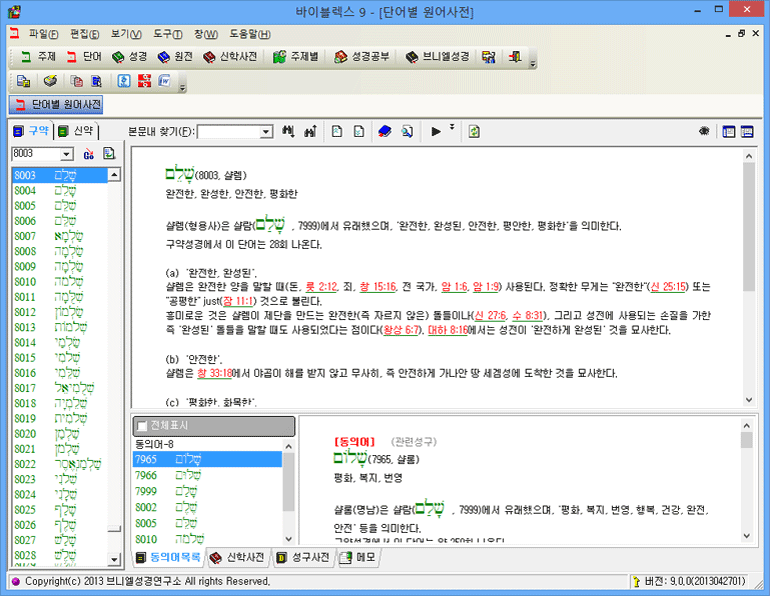Toggle the 전체표시 checkbox

click(142, 426)
